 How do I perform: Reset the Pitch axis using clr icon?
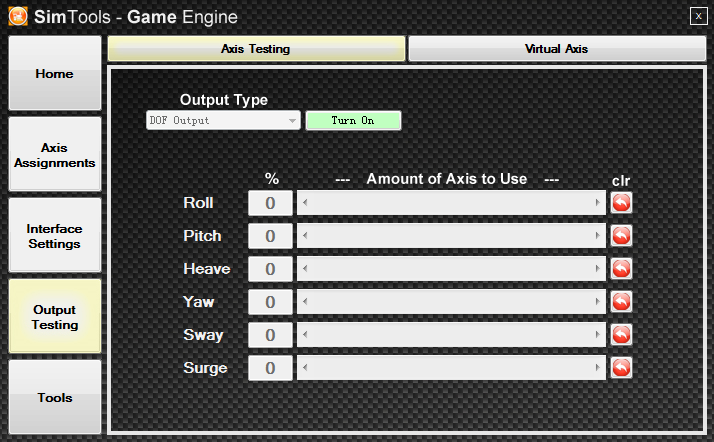coord(621,236)
